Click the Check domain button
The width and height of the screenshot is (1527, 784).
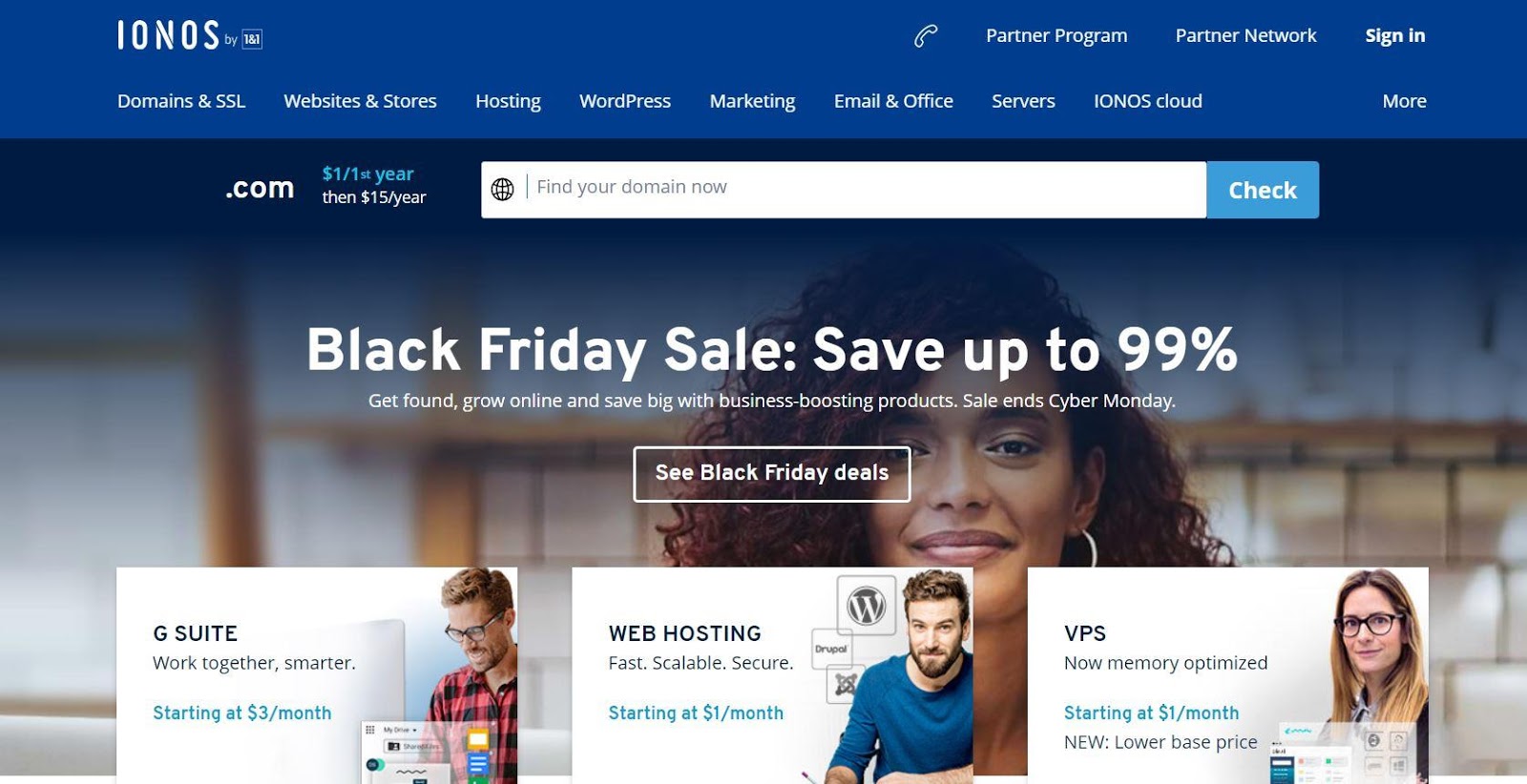pos(1263,190)
